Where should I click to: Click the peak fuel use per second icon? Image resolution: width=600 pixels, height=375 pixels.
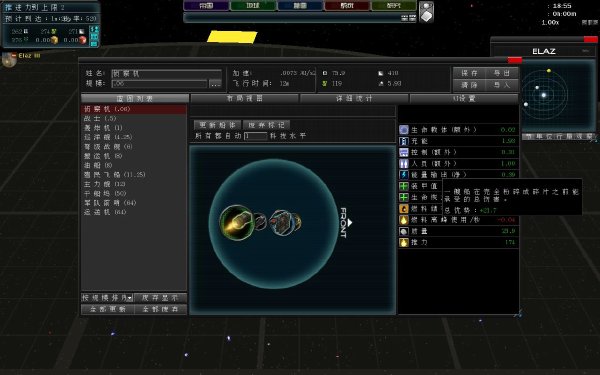(x=404, y=220)
